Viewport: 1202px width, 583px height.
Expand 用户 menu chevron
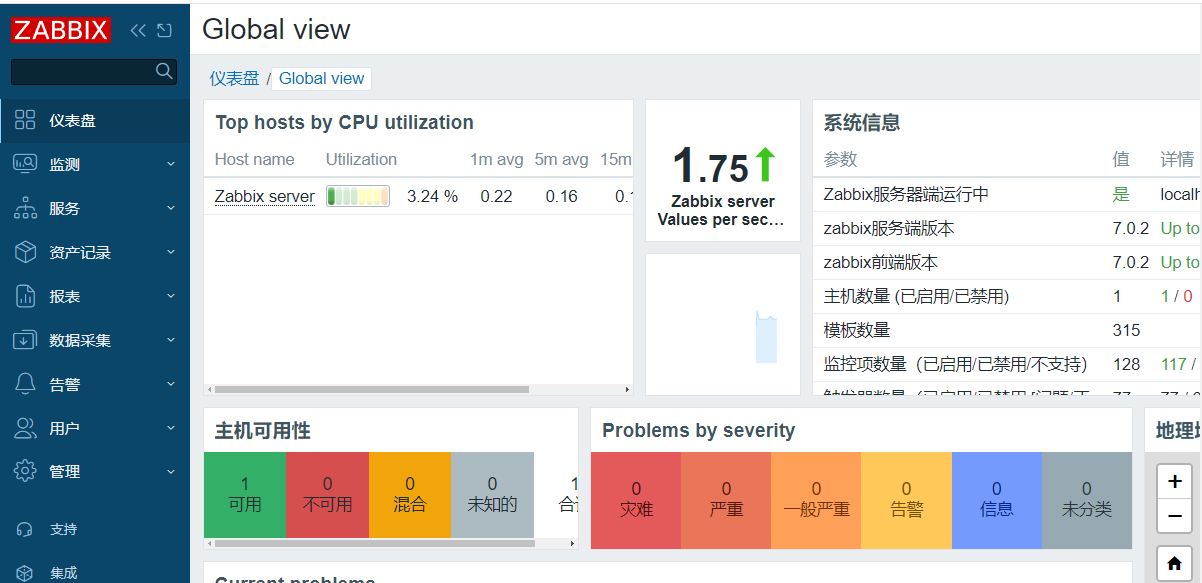click(171, 428)
